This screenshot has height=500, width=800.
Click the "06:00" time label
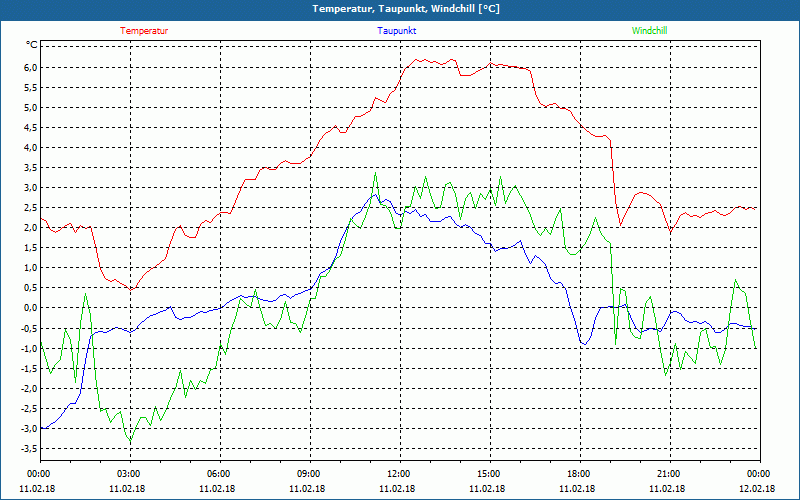point(217,474)
